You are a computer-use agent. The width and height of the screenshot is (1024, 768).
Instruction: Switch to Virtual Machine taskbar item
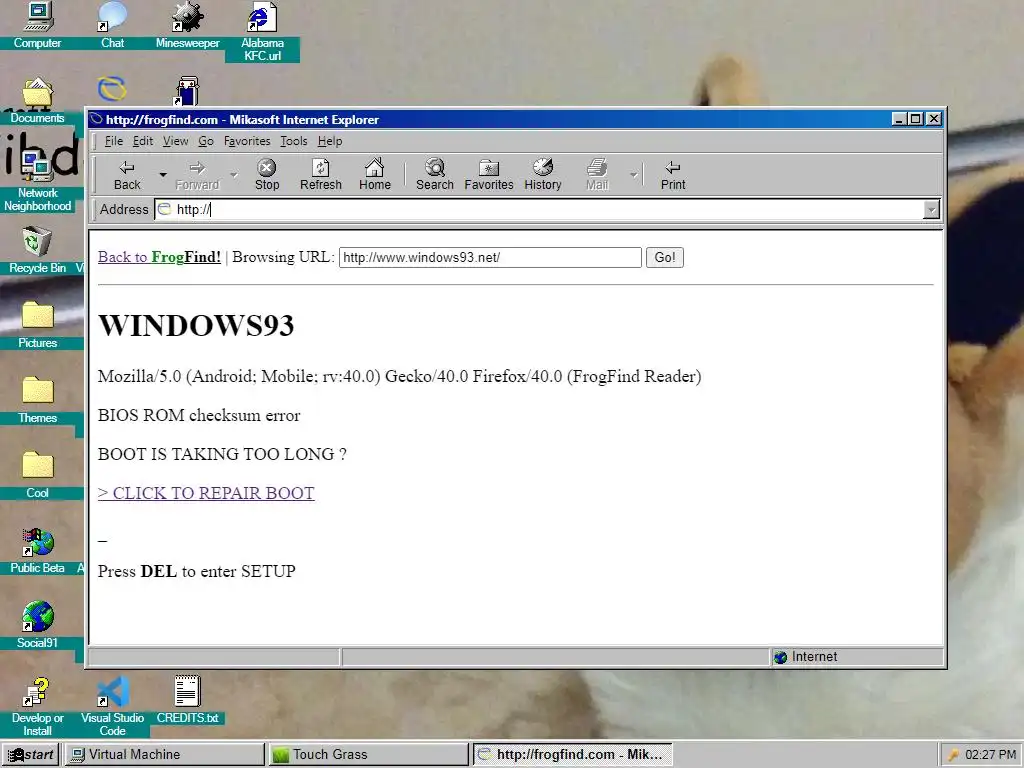(164, 754)
